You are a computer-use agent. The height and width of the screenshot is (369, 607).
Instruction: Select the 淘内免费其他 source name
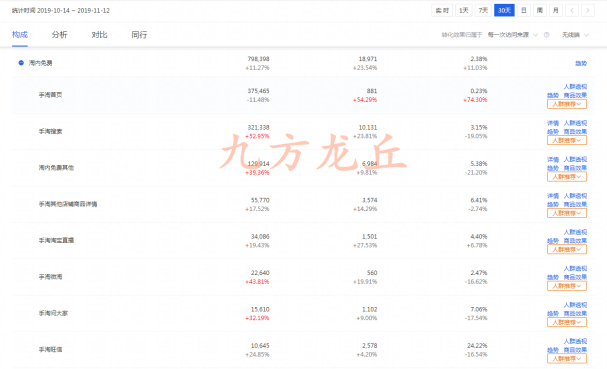(x=56, y=168)
